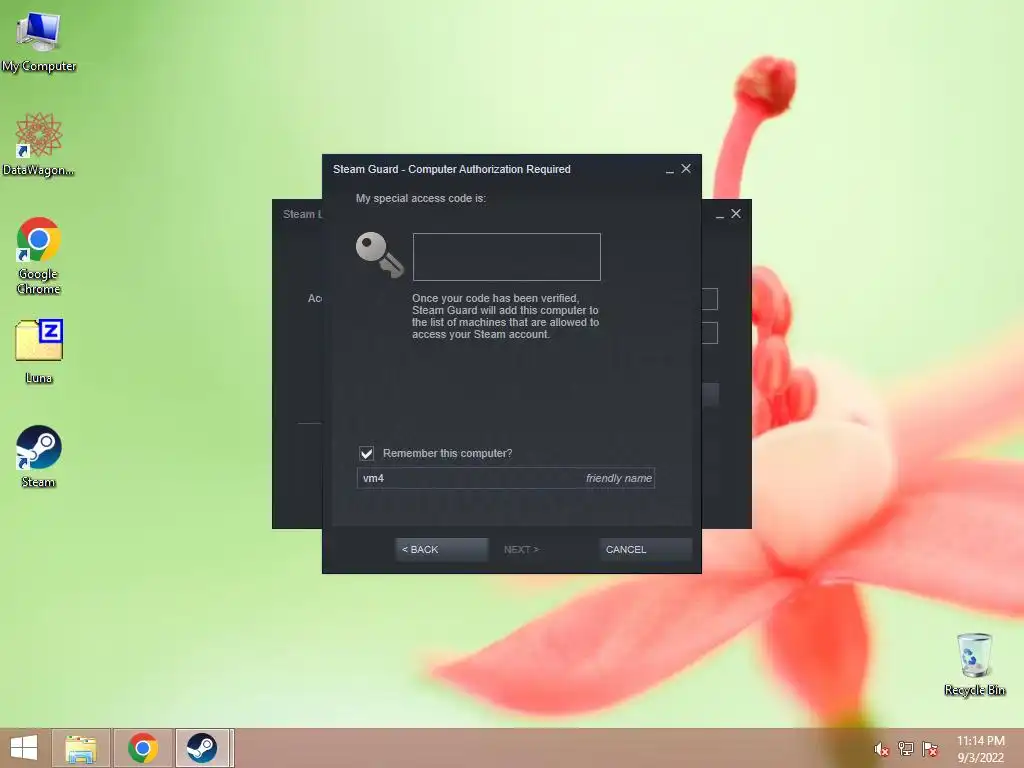The height and width of the screenshot is (768, 1024).
Task: Click the CANCEL button
Action: [x=645, y=549]
